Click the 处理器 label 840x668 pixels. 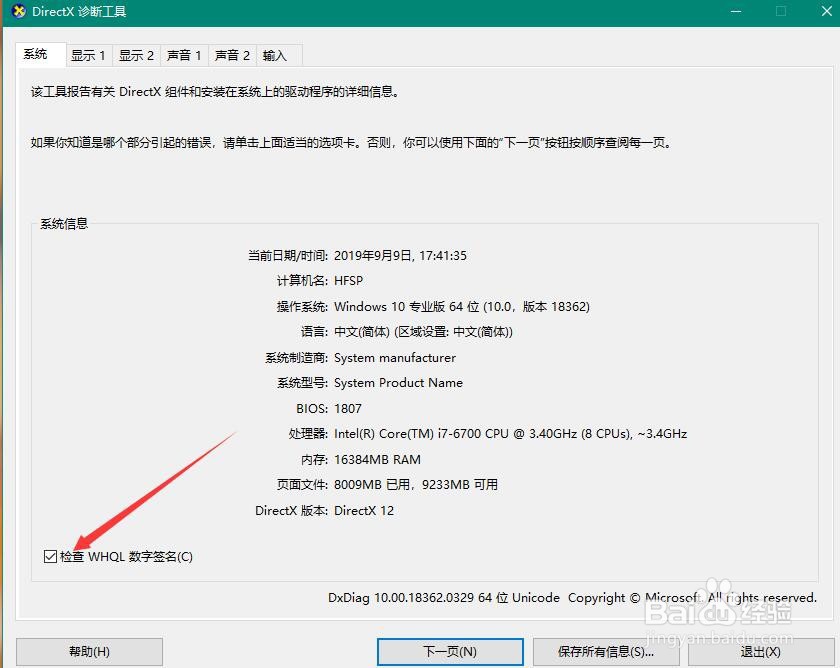308,434
